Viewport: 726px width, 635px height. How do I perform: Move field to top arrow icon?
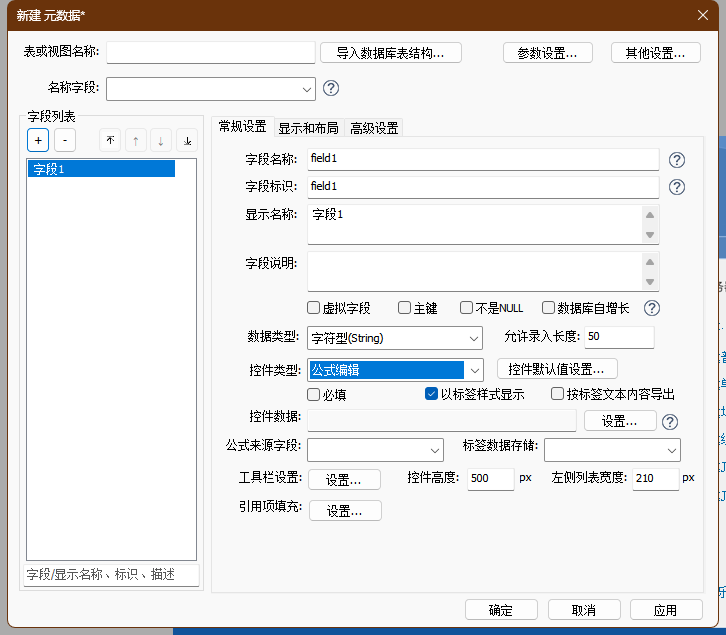(x=110, y=141)
